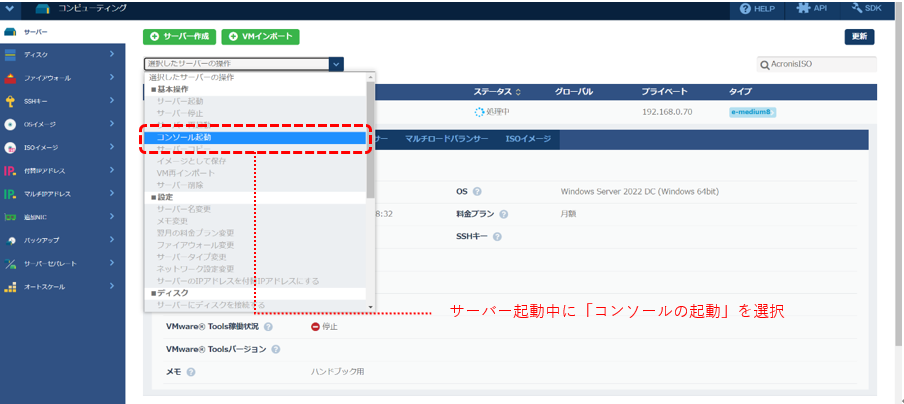Toggle the server operation dropdown arrow
The image size is (904, 404).
336,64
